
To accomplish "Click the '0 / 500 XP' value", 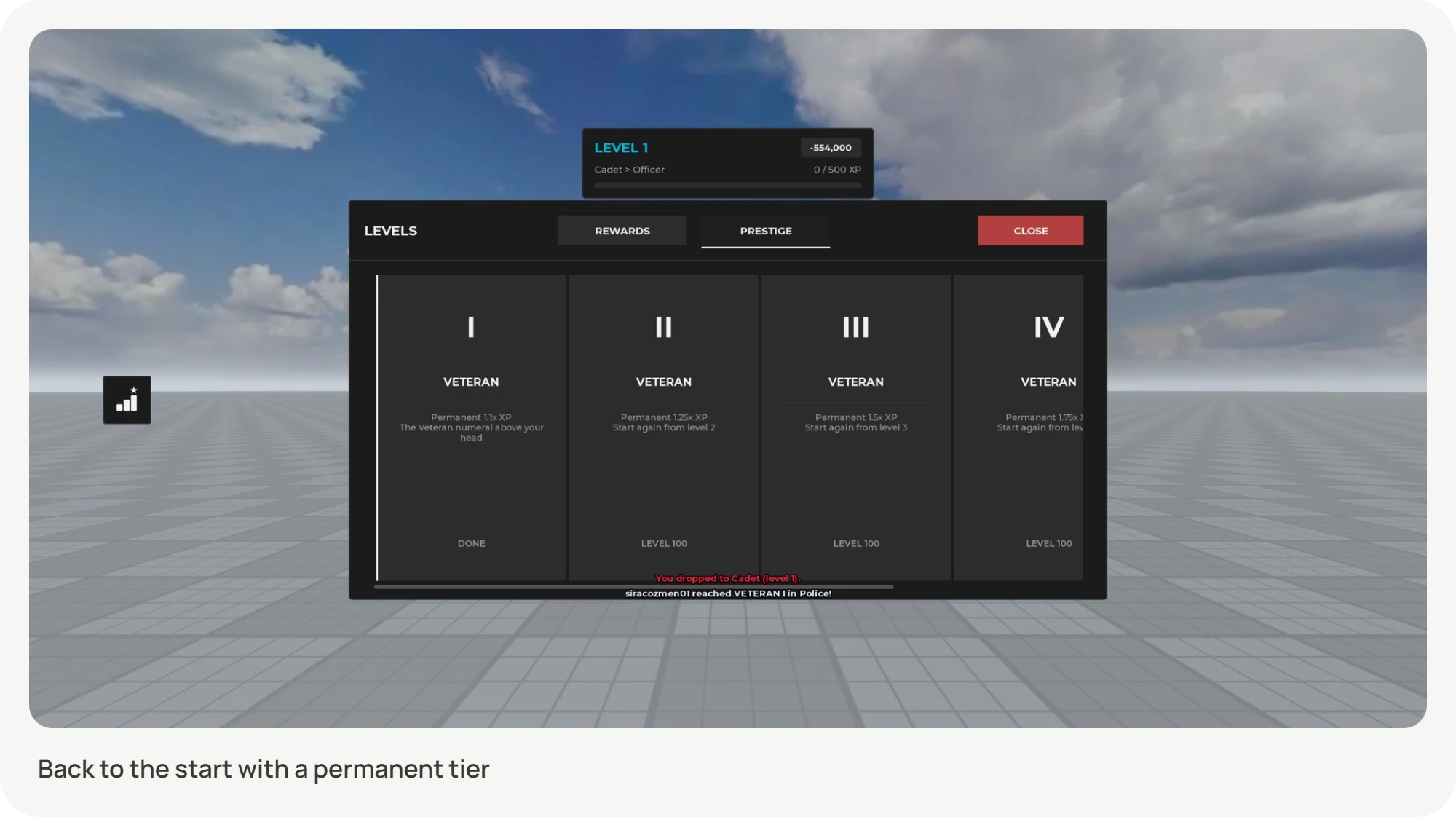I will coord(837,170).
